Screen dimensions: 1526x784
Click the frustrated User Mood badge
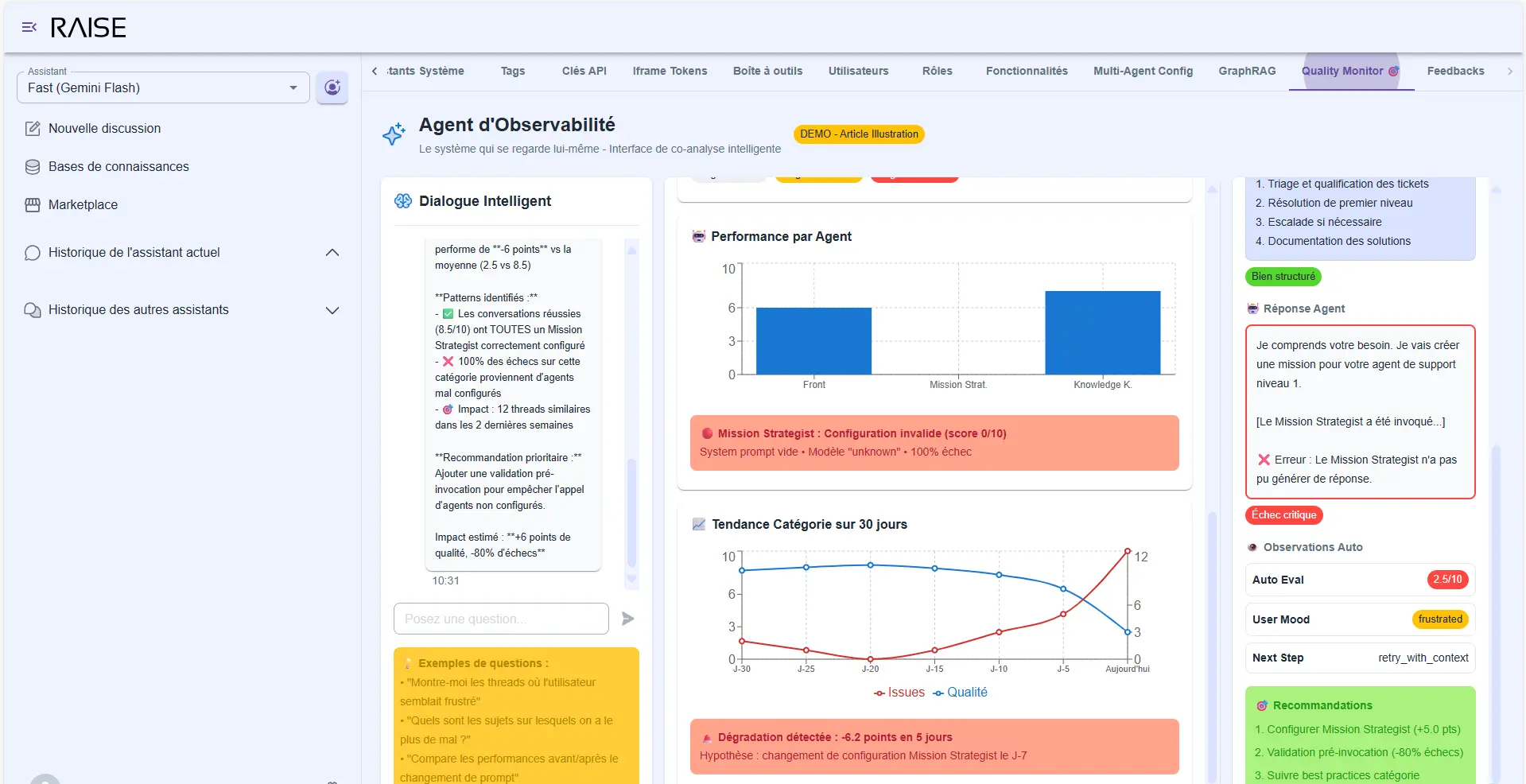click(x=1440, y=619)
